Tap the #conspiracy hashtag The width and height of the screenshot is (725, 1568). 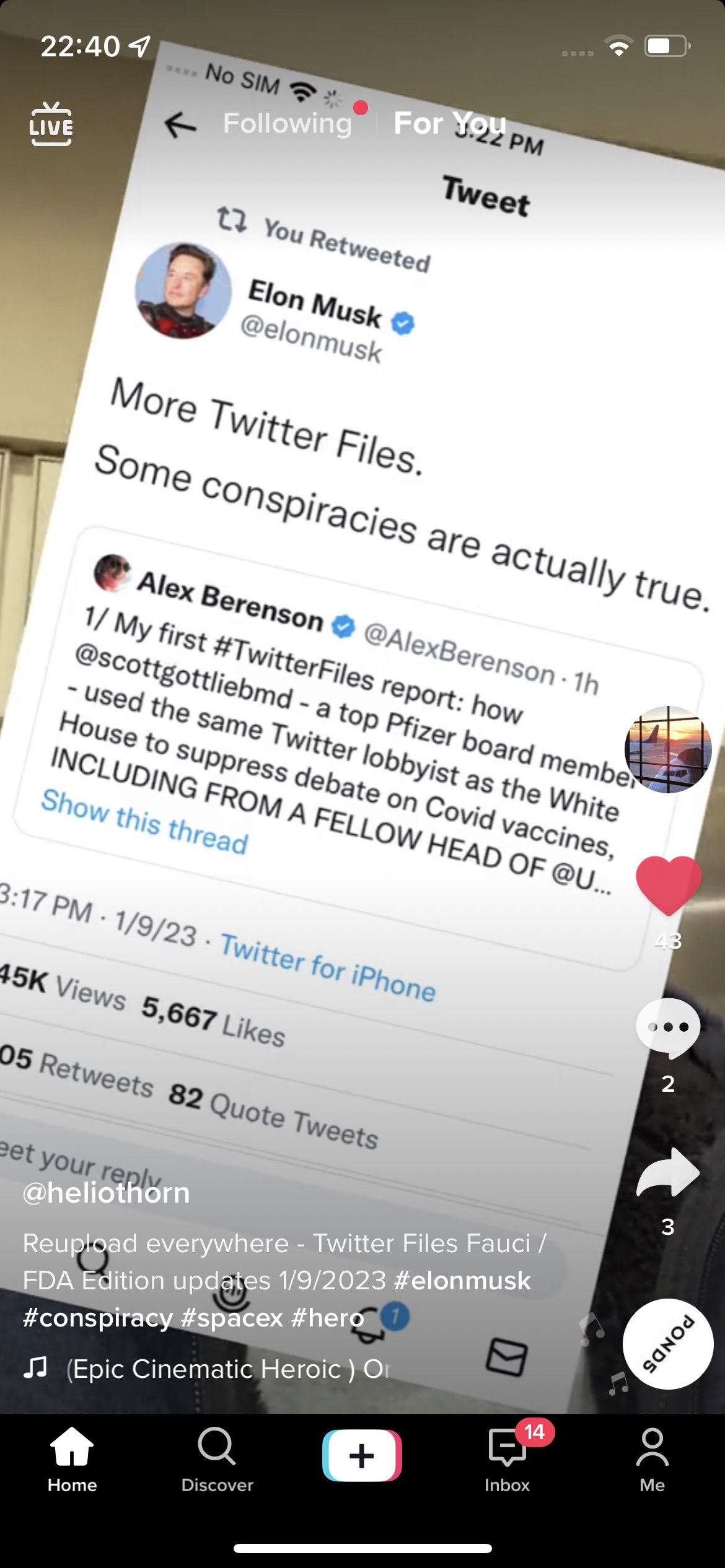coord(98,1318)
